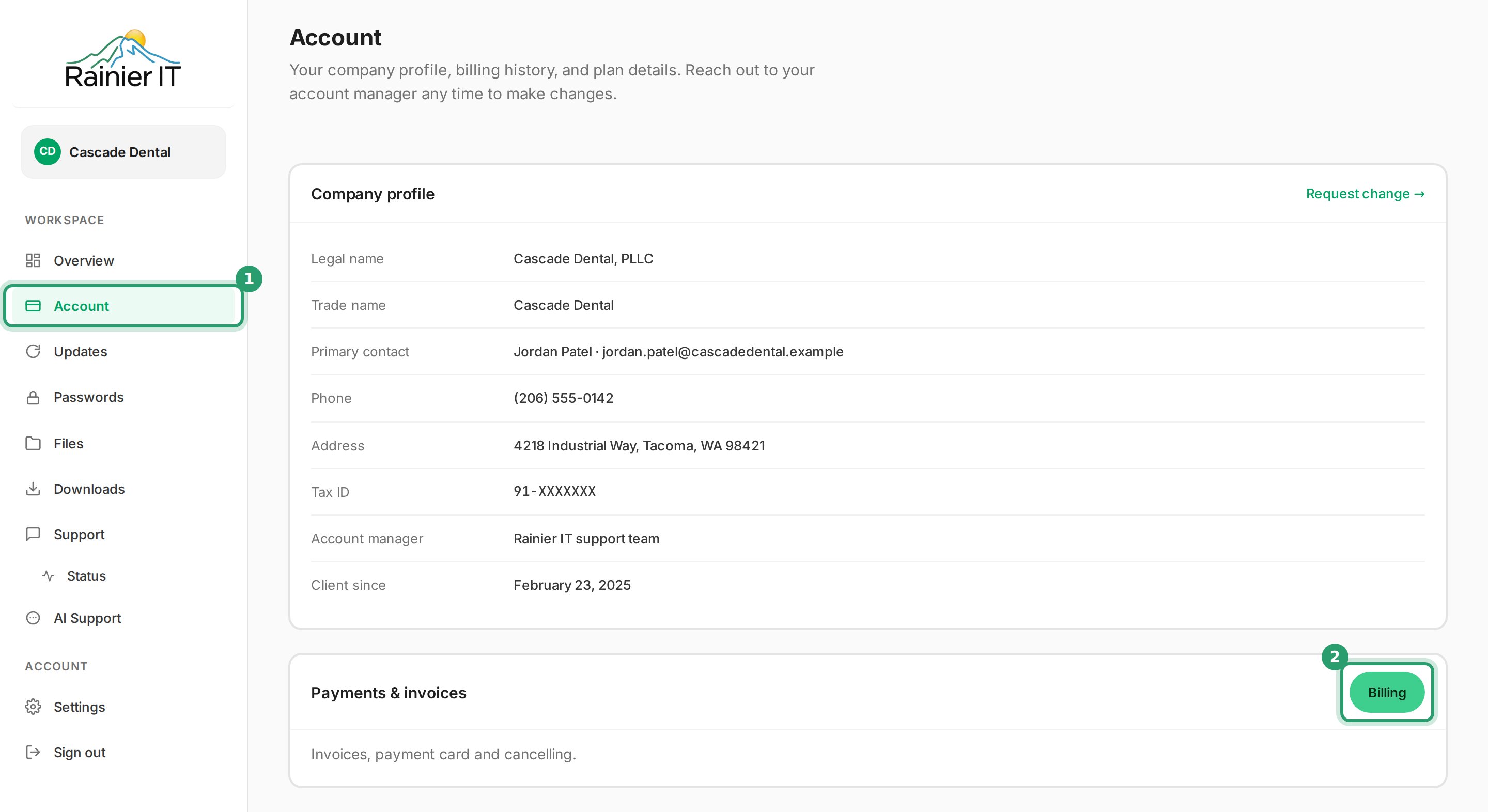
Task: Select legal name Cascade Dental, PLLC
Action: tap(583, 259)
